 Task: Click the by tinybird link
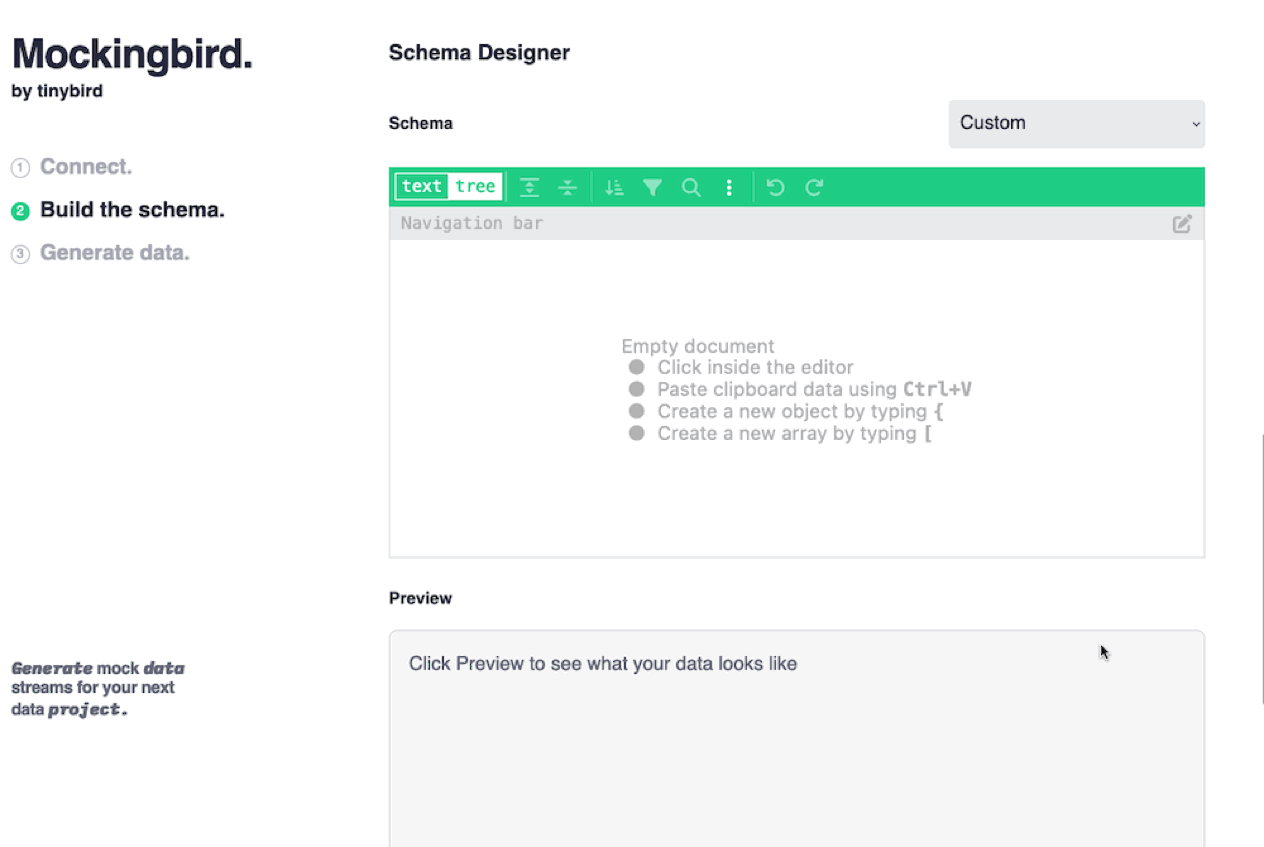57,91
